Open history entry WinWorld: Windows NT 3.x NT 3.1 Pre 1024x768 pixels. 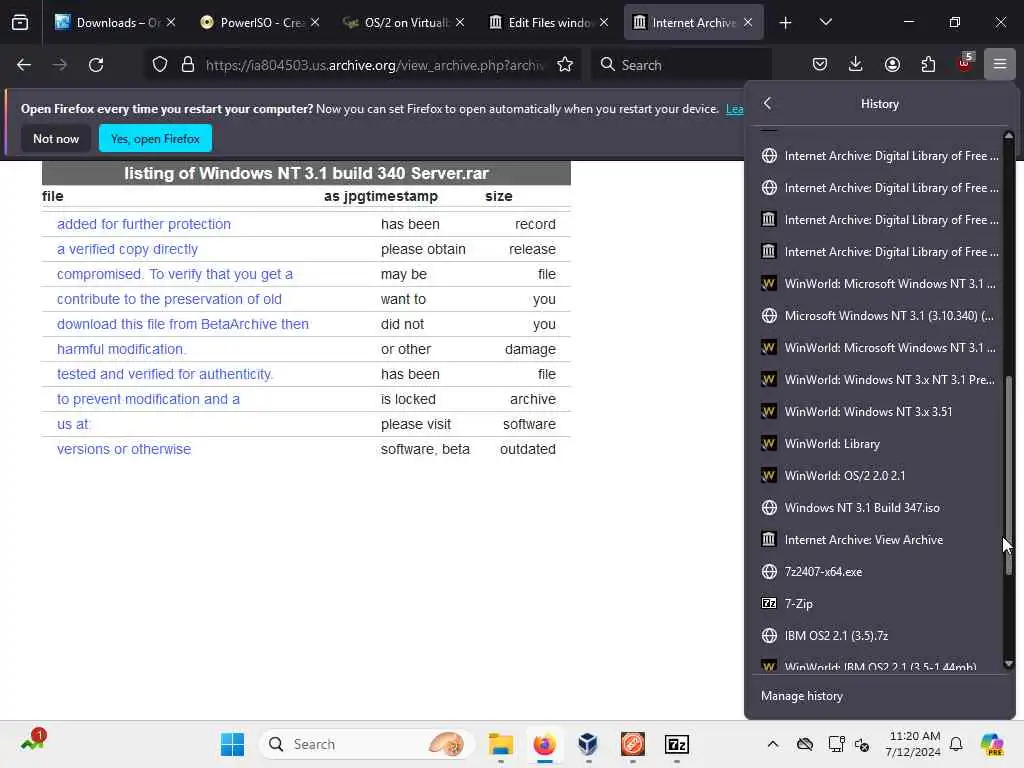pos(879,379)
